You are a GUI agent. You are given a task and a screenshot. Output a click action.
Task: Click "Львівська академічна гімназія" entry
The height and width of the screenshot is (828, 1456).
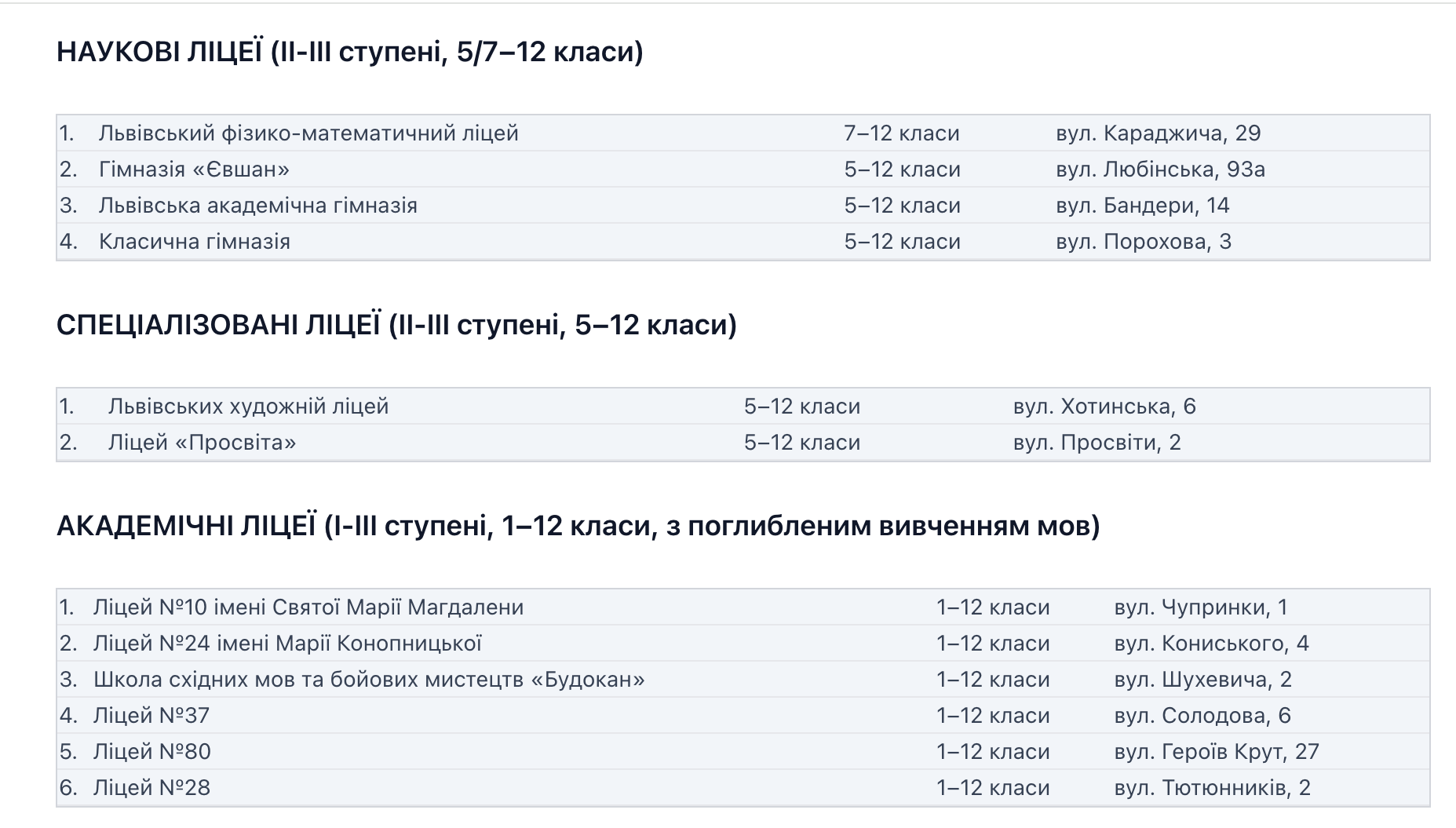point(257,206)
